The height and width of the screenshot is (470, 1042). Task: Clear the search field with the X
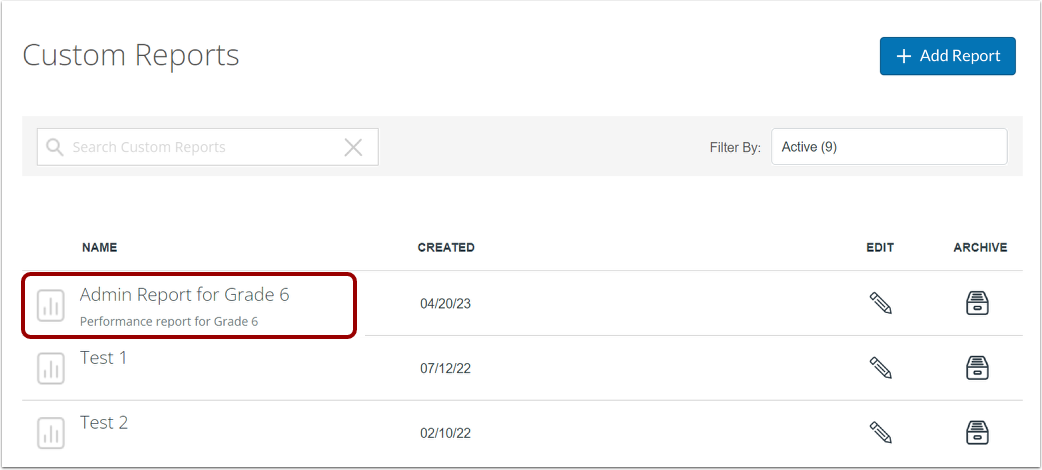(x=354, y=147)
